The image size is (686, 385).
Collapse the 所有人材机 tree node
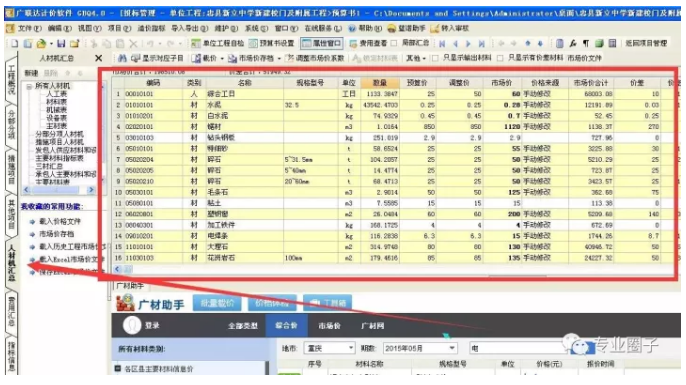pos(29,86)
